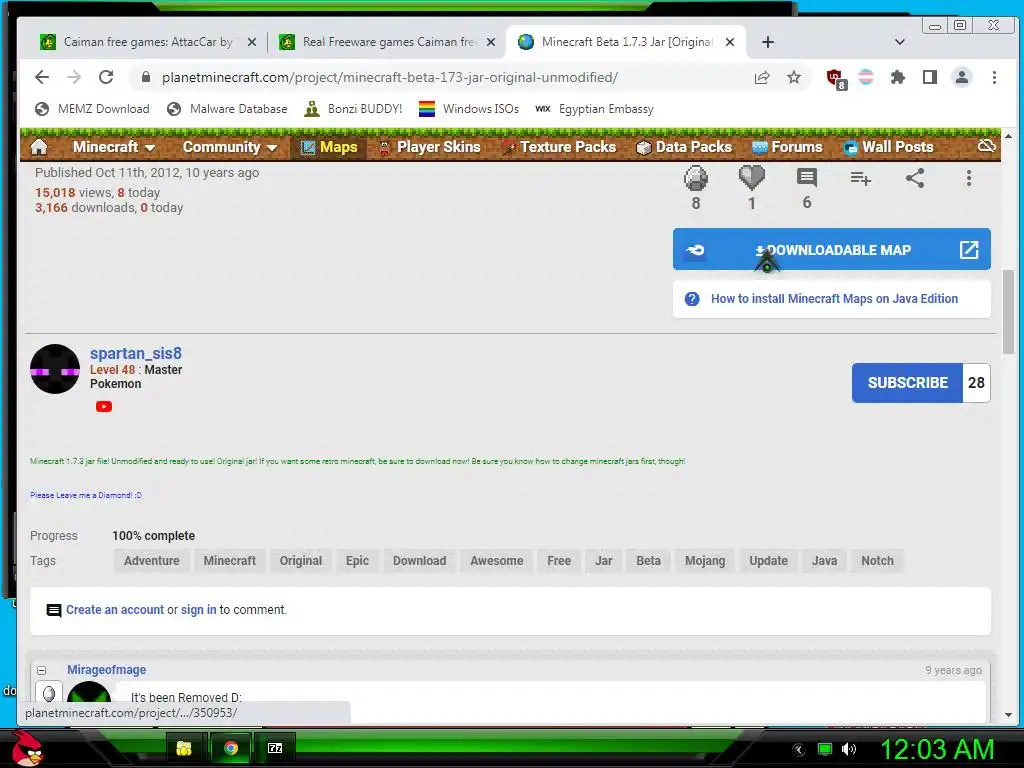Screen dimensions: 1024x768
Task: Expand the Community nav dropdown
Action: click(229, 147)
